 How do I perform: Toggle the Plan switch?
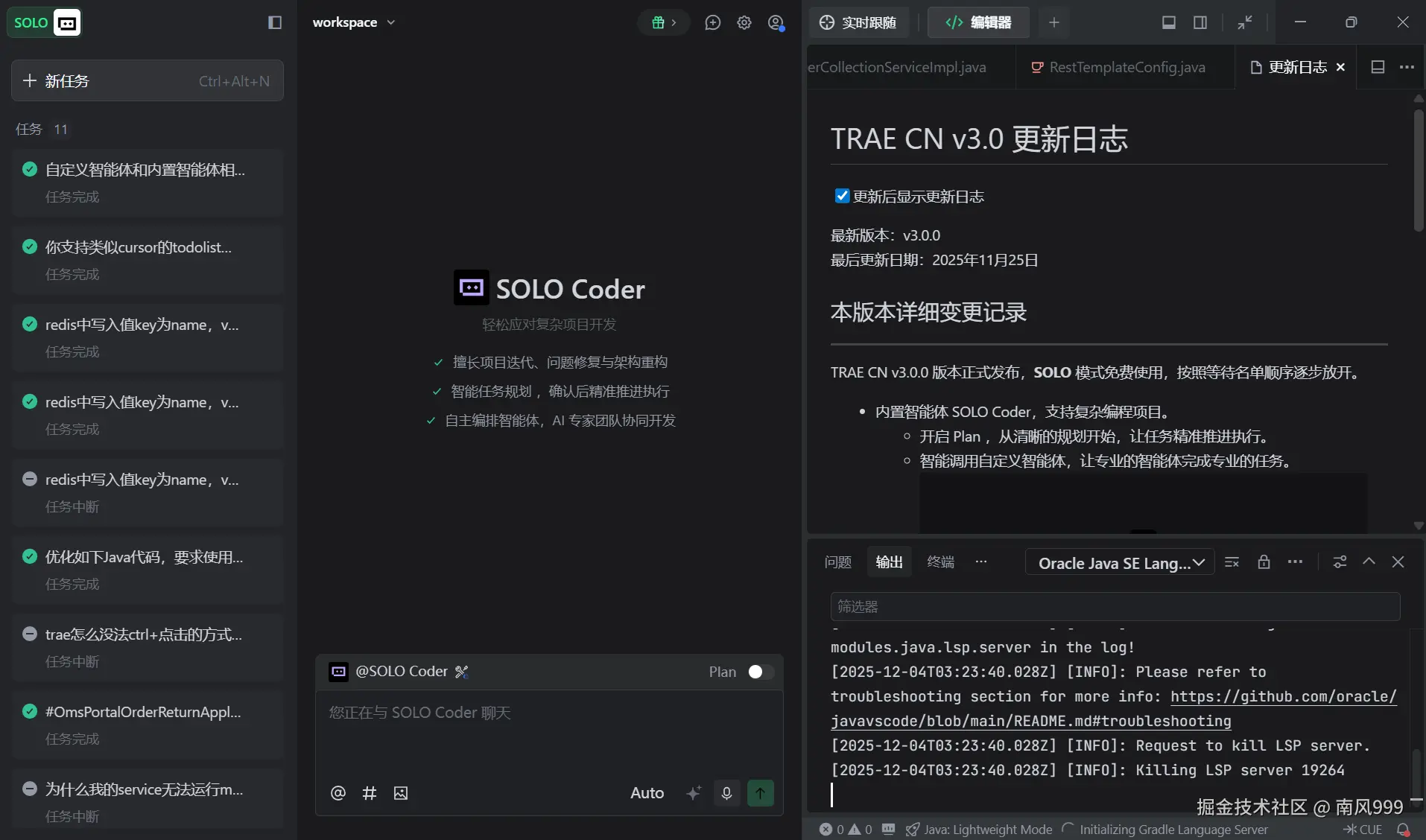pos(760,672)
